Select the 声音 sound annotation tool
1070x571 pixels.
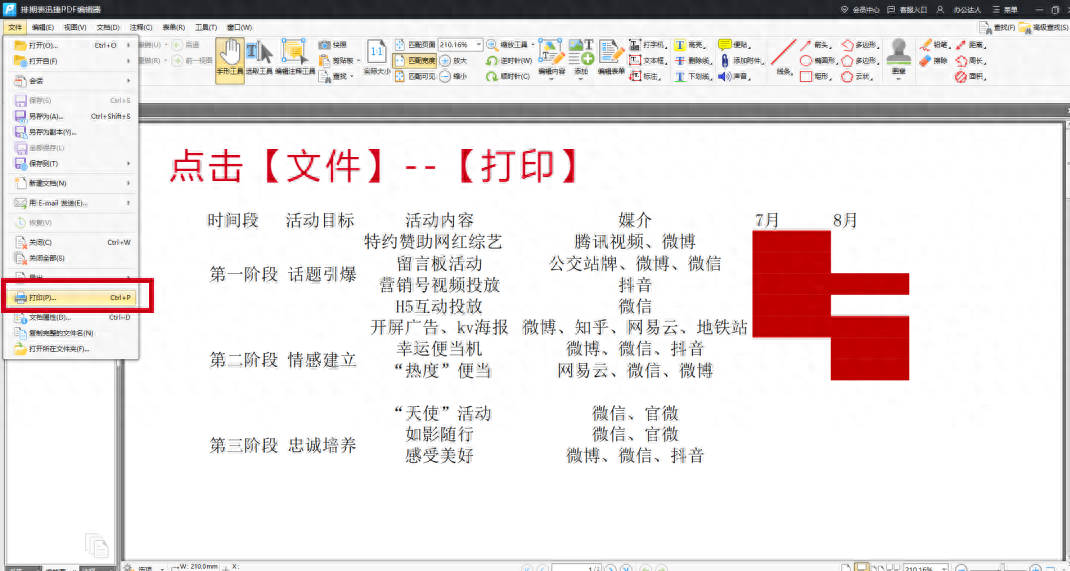[734, 76]
